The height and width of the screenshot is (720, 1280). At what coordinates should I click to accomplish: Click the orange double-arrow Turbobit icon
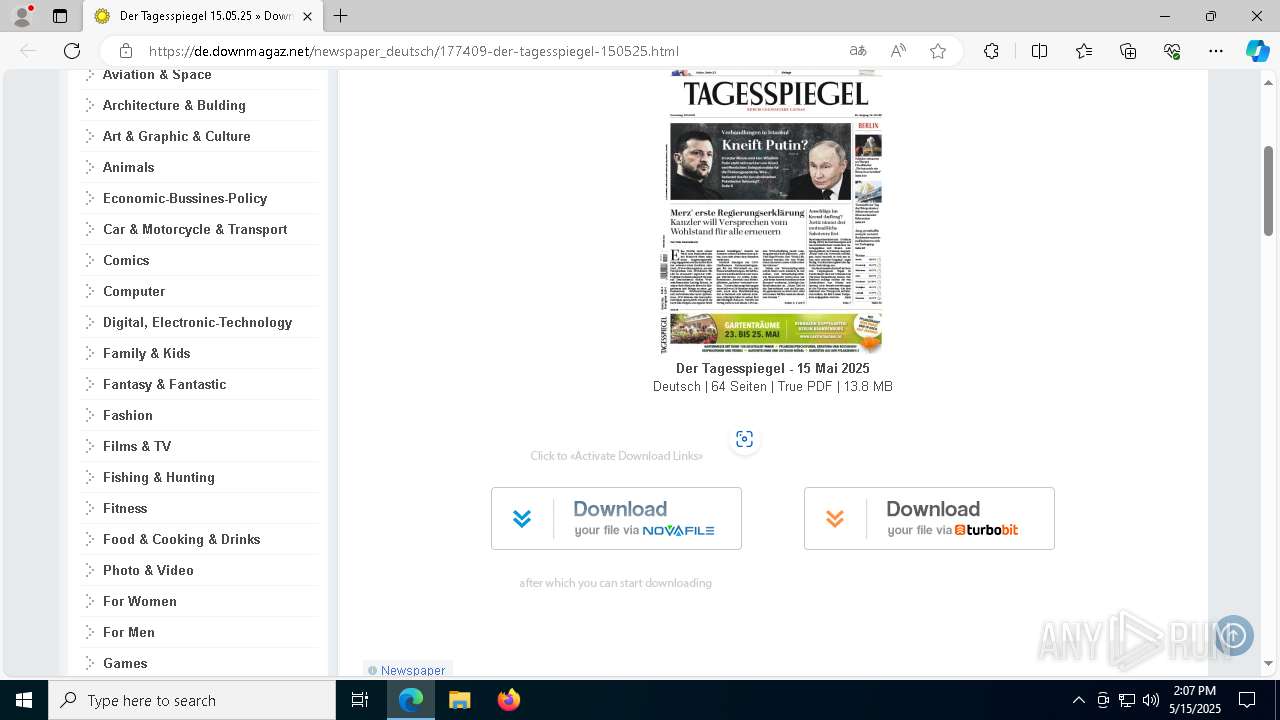click(x=835, y=518)
